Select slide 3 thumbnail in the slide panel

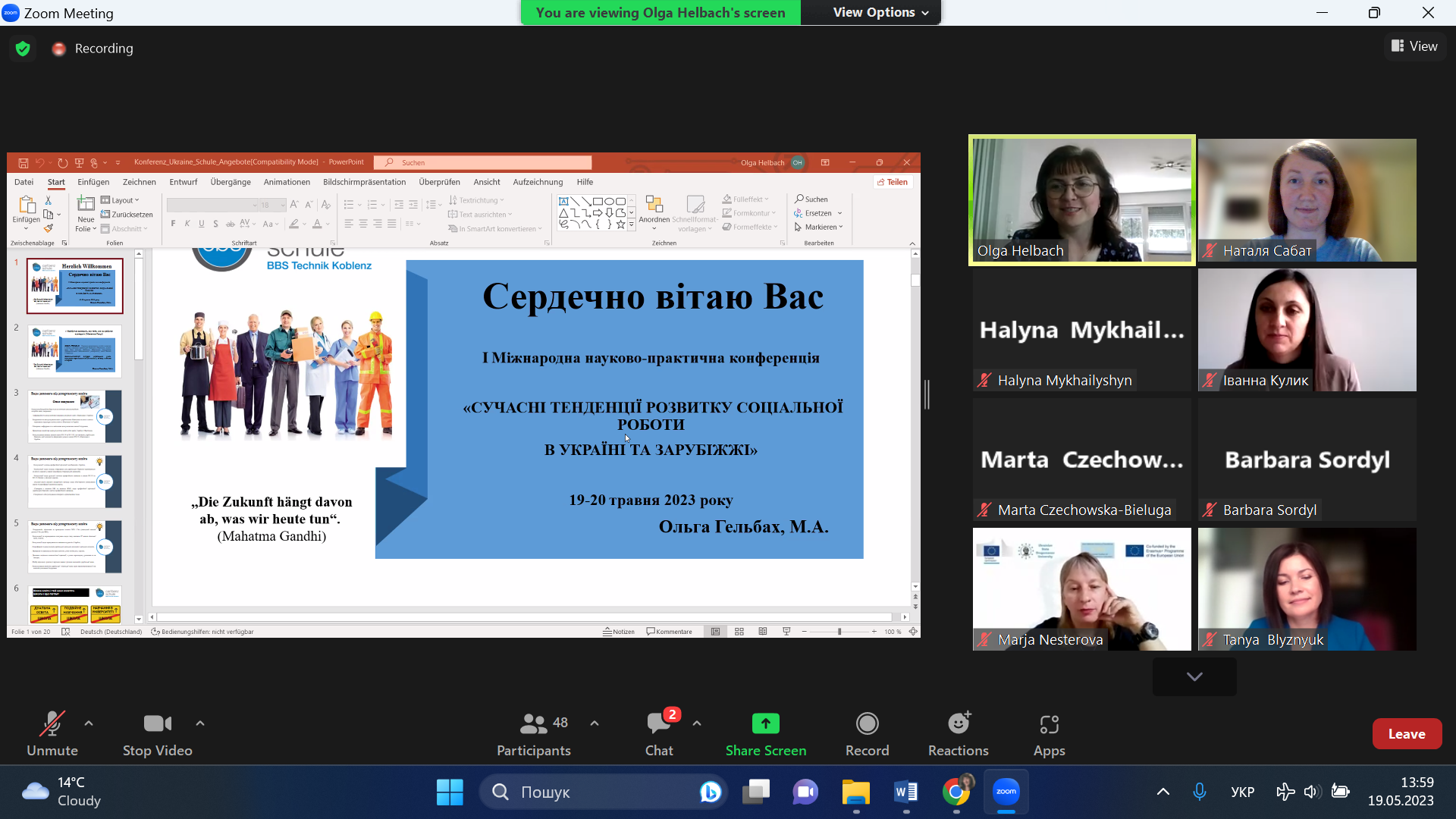(x=74, y=416)
